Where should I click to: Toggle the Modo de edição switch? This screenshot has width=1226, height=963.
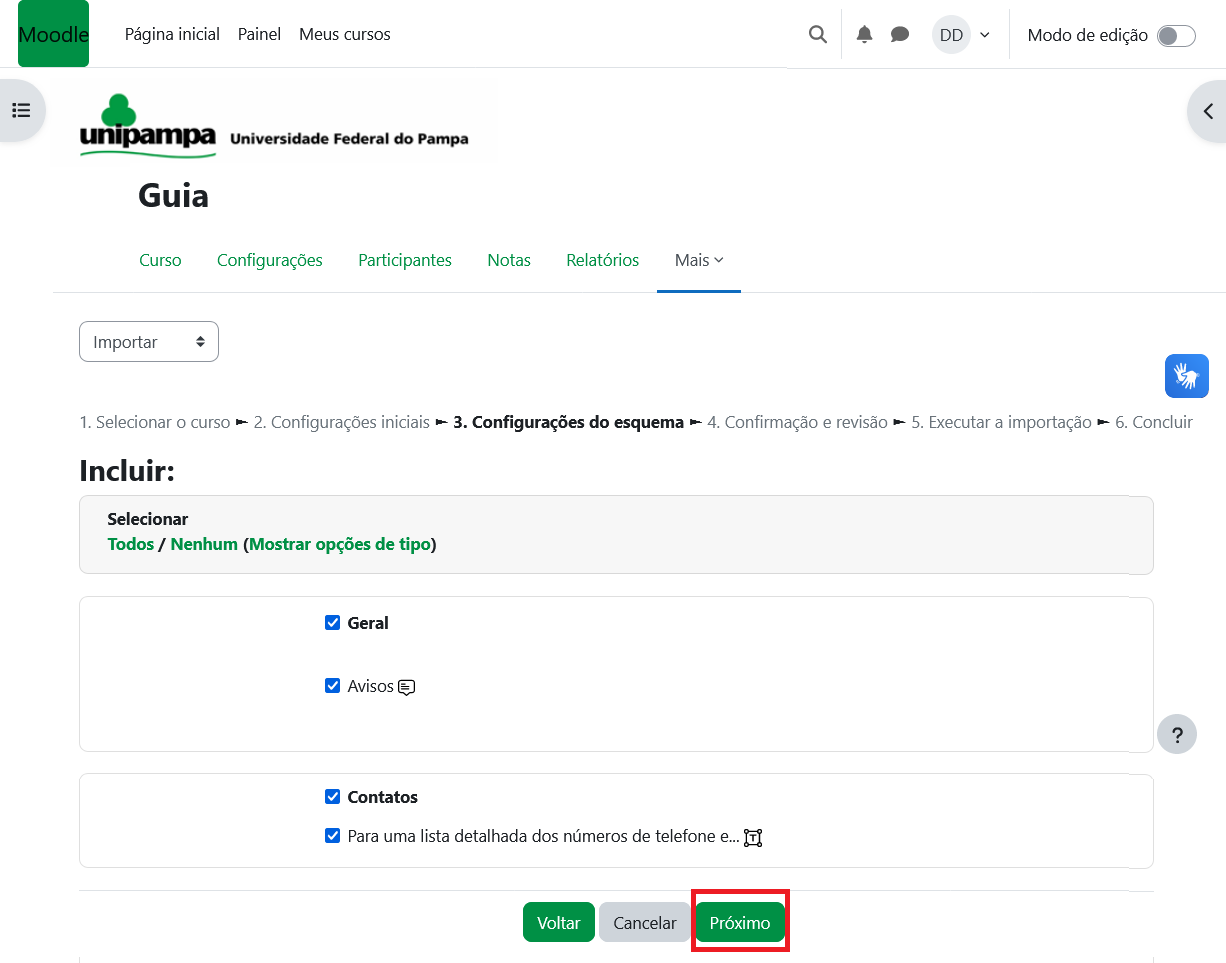(1175, 36)
